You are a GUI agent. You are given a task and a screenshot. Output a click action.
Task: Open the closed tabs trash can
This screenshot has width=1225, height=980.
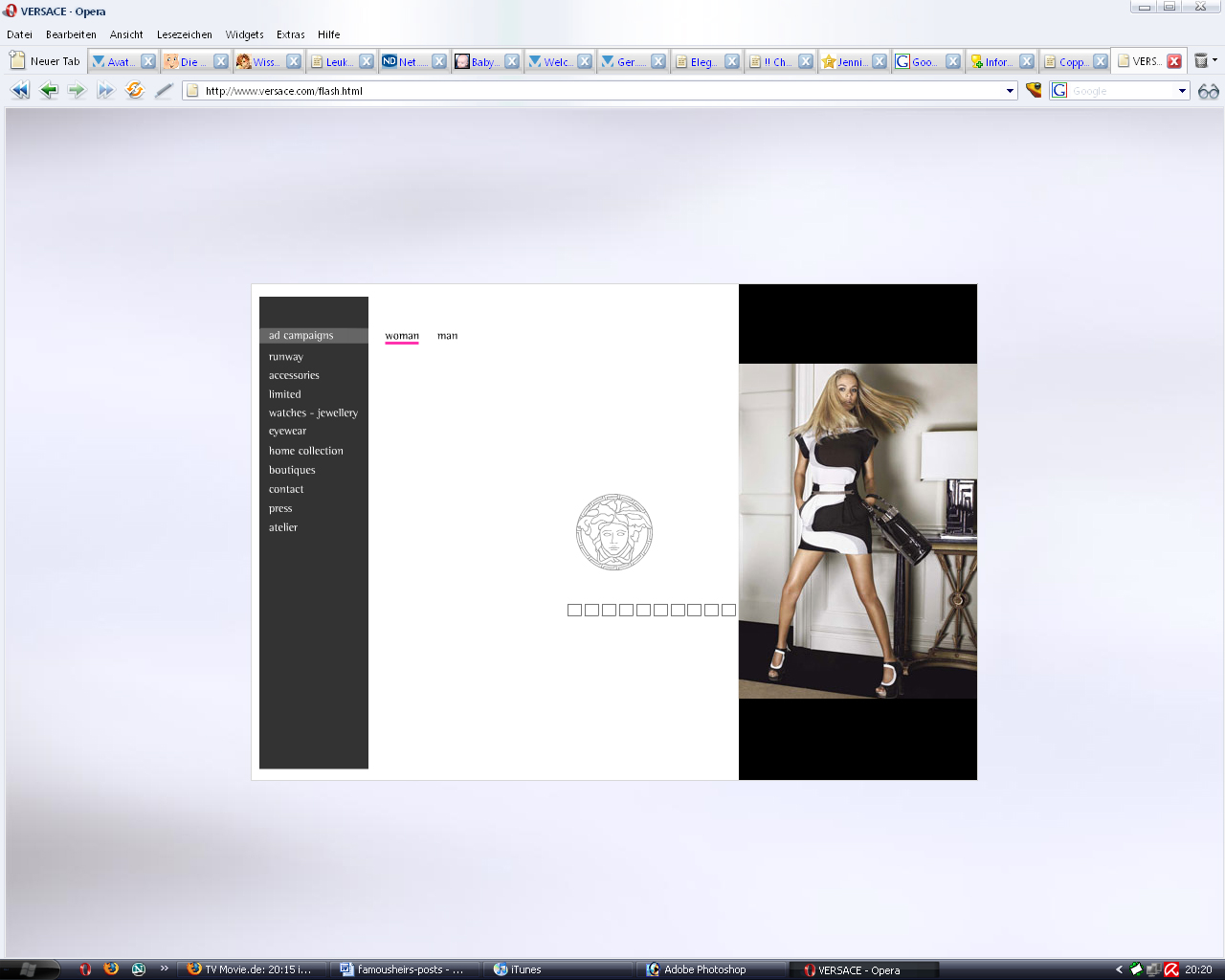[1201, 61]
